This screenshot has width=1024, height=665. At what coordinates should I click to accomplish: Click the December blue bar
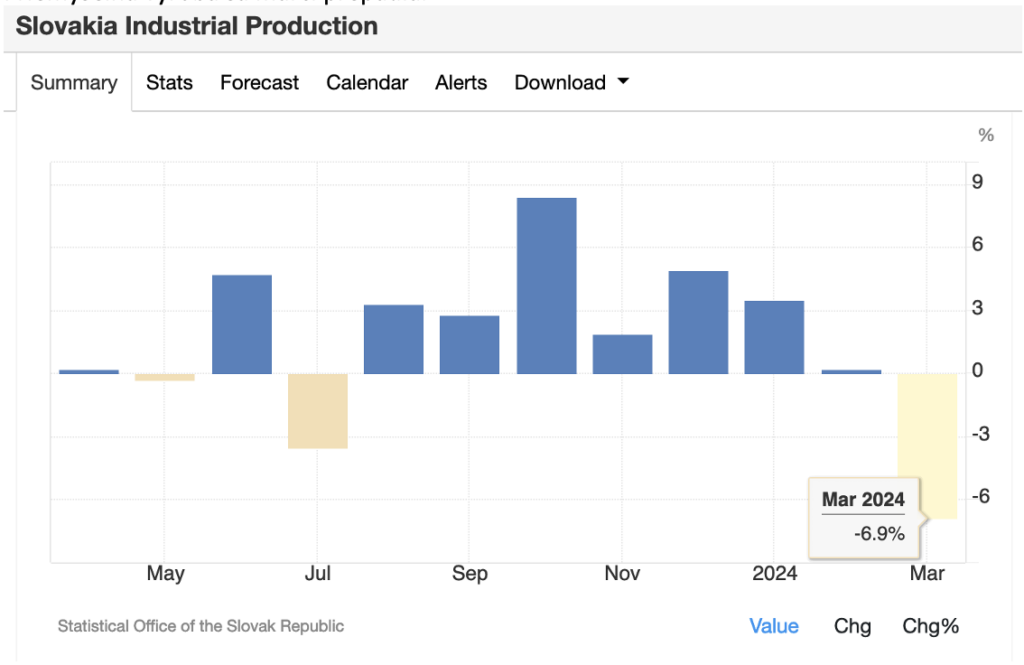698,322
